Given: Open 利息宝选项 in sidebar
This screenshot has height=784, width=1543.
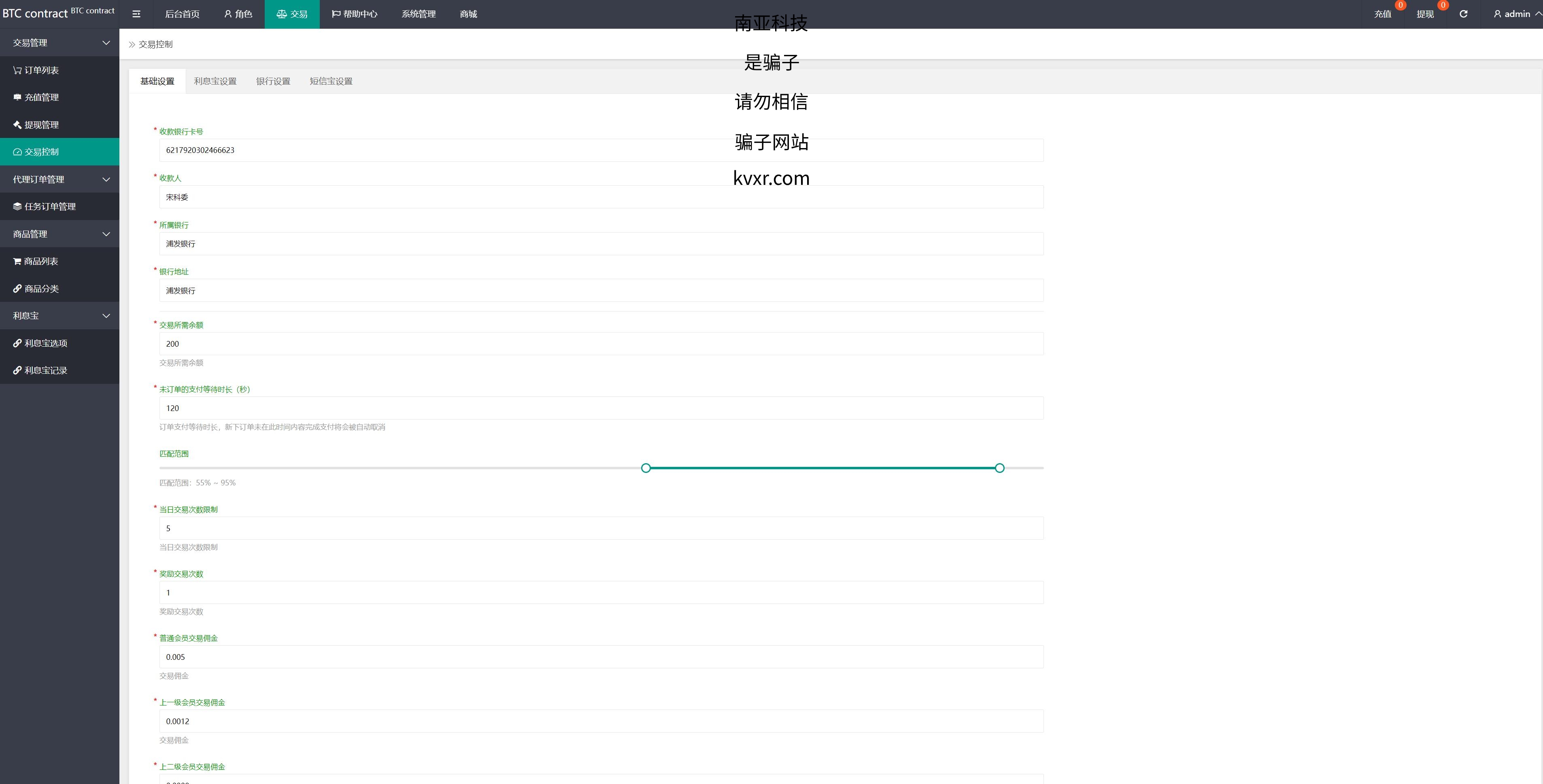Looking at the screenshot, I should pos(60,343).
